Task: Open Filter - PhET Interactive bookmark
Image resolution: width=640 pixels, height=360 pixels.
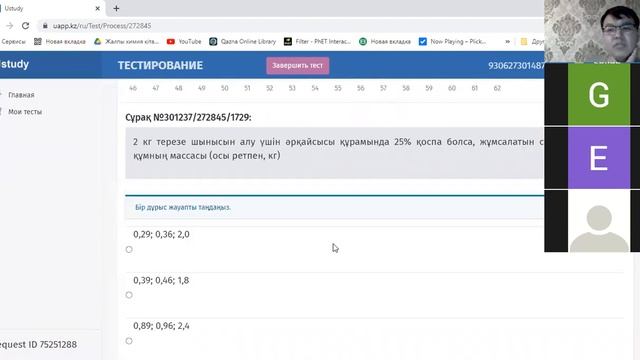Action: (318, 42)
